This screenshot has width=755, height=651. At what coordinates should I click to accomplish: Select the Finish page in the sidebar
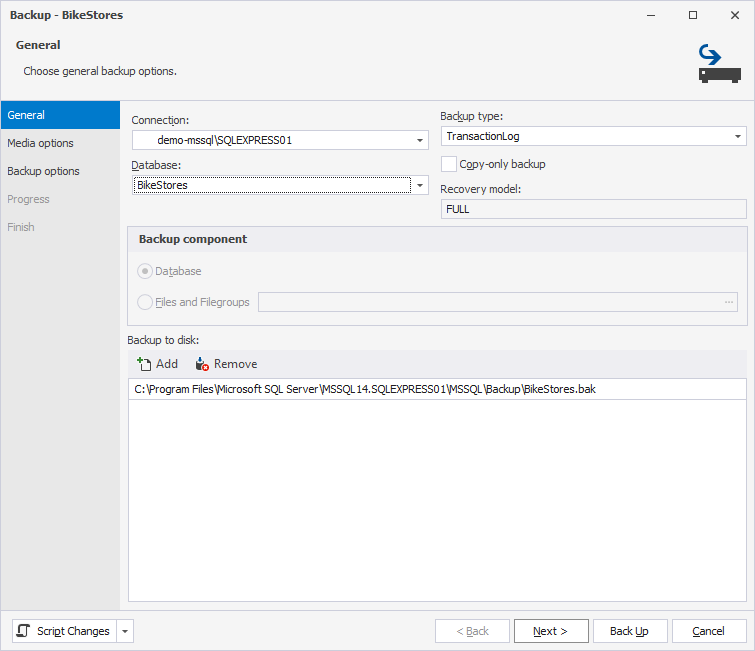click(60, 227)
